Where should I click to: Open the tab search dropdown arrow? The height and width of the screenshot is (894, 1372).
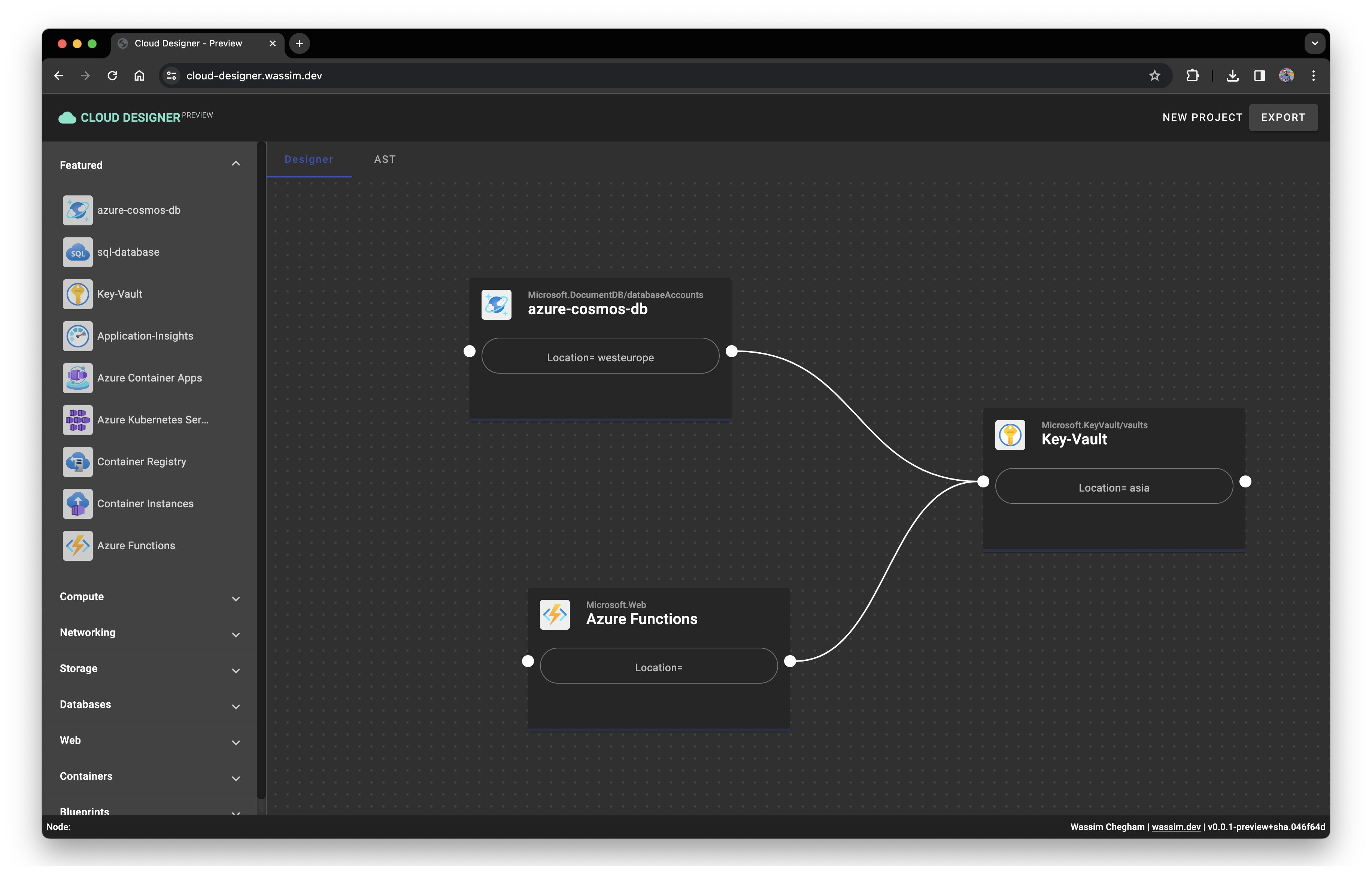(x=1314, y=43)
